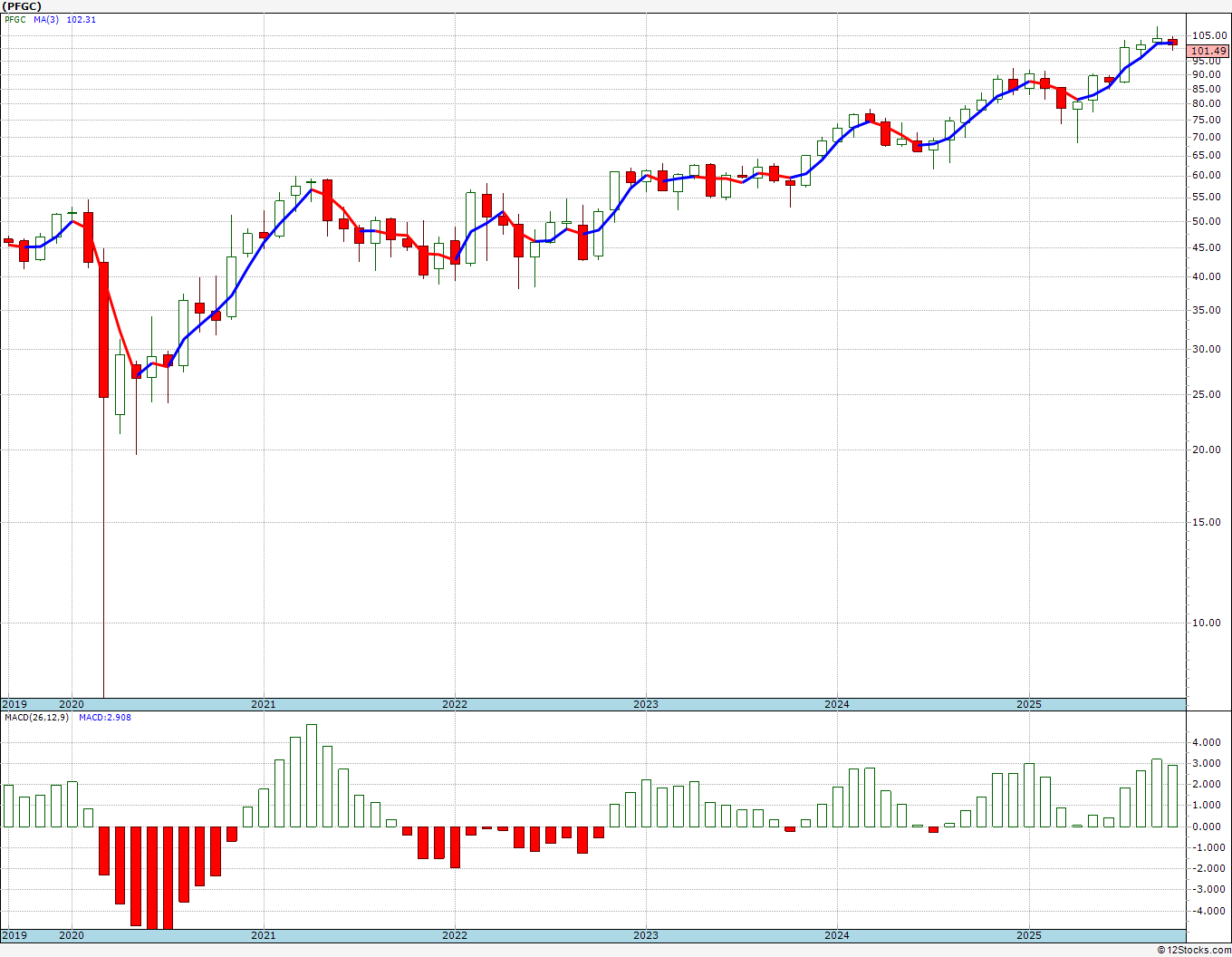The width and height of the screenshot is (1232, 957).
Task: Click 2019 on the price chart time axis
Action: 14,704
